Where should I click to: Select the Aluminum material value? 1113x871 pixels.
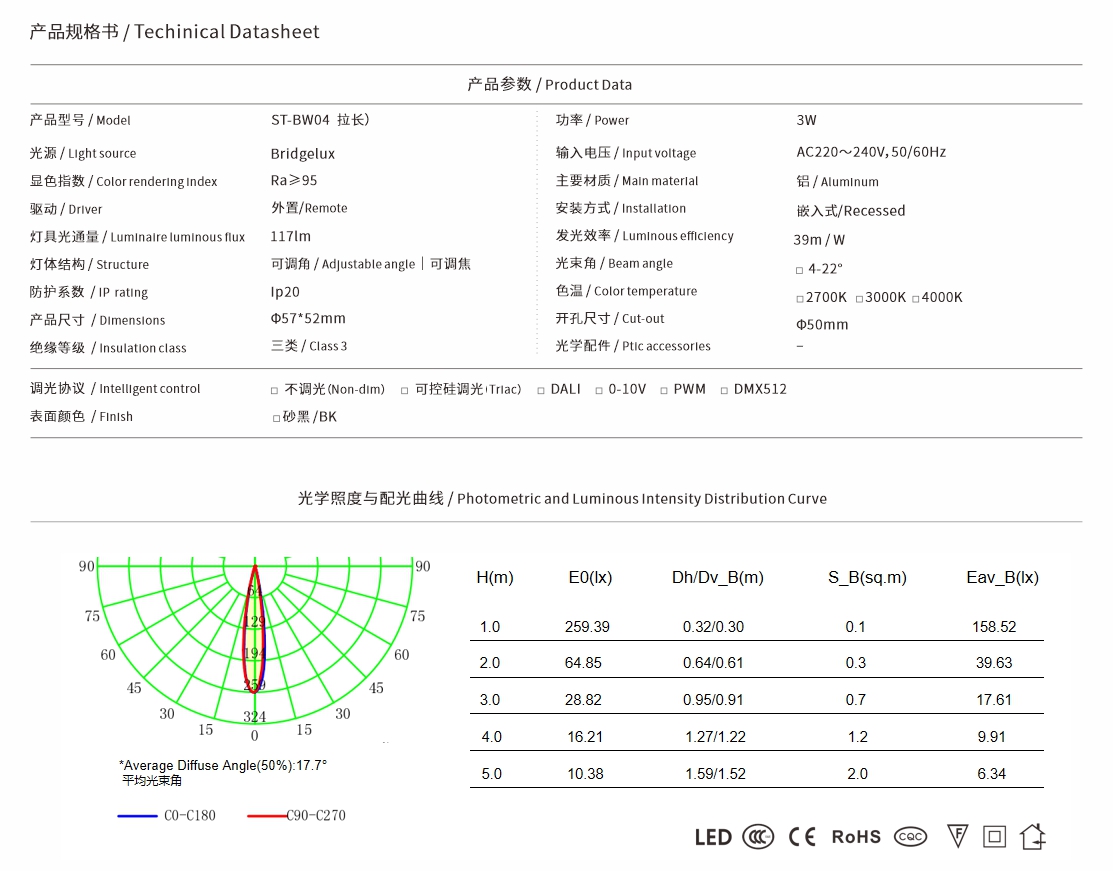click(838, 182)
